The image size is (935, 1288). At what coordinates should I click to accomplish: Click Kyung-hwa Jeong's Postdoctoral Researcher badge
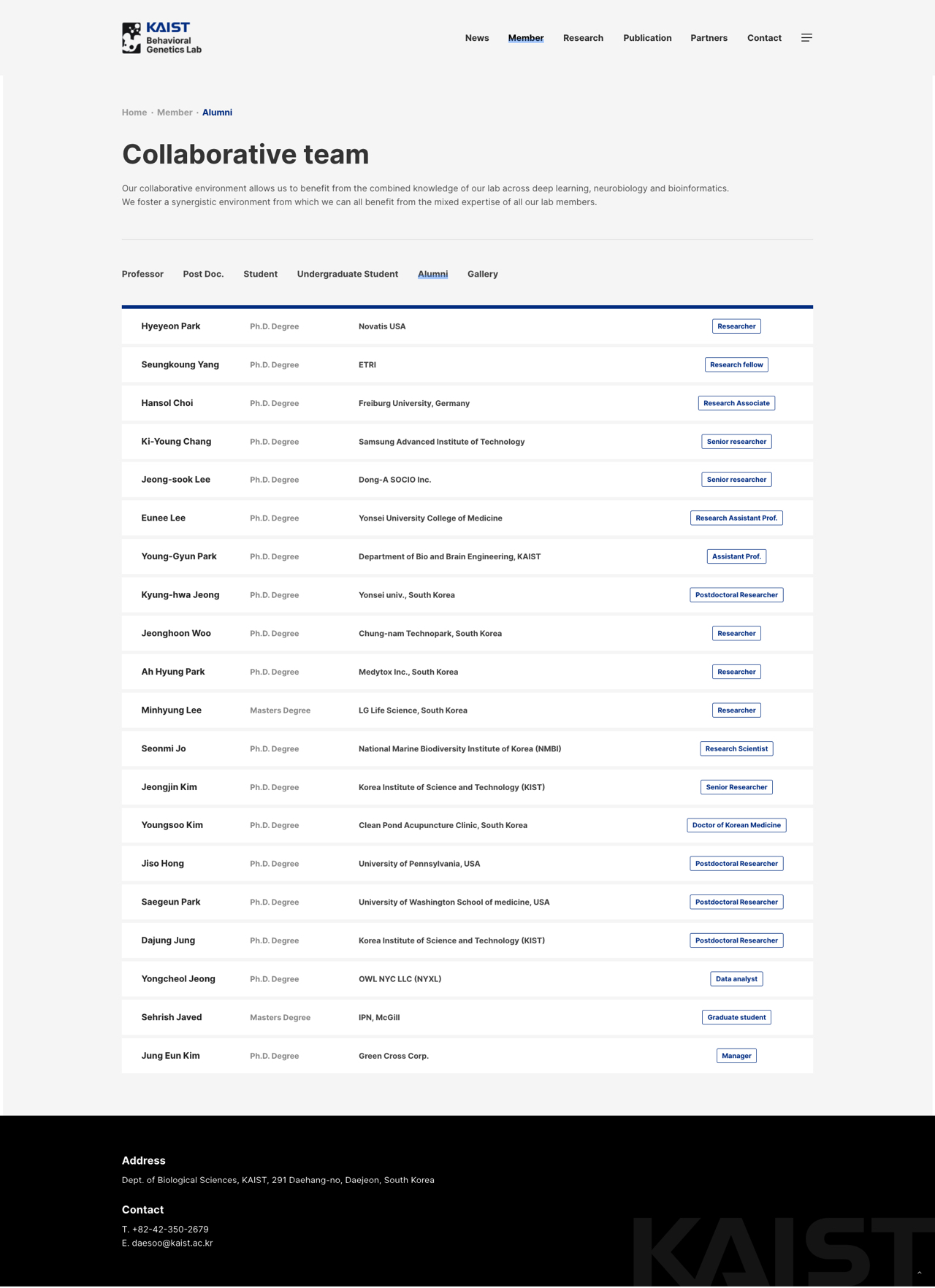point(736,595)
